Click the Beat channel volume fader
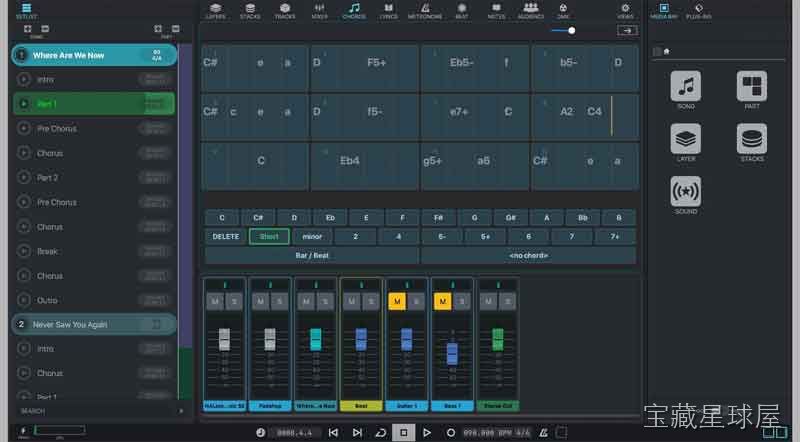 [361, 339]
